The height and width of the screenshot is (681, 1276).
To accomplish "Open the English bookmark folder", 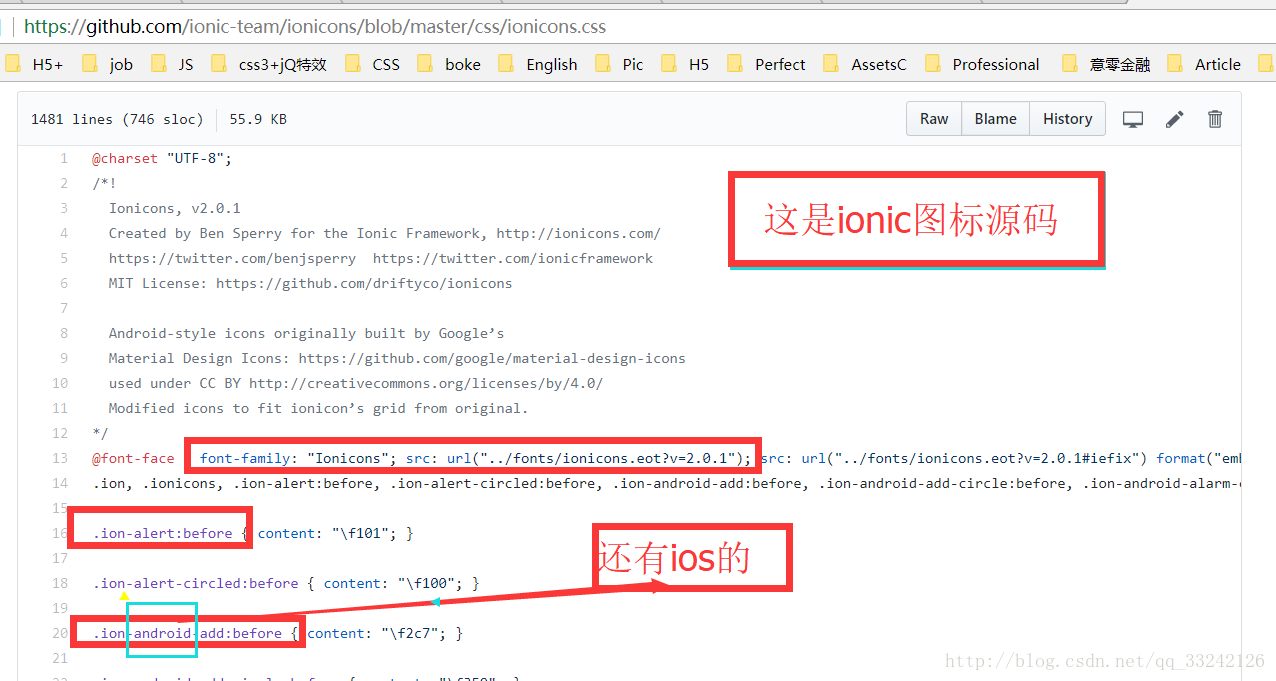I will click(x=538, y=64).
